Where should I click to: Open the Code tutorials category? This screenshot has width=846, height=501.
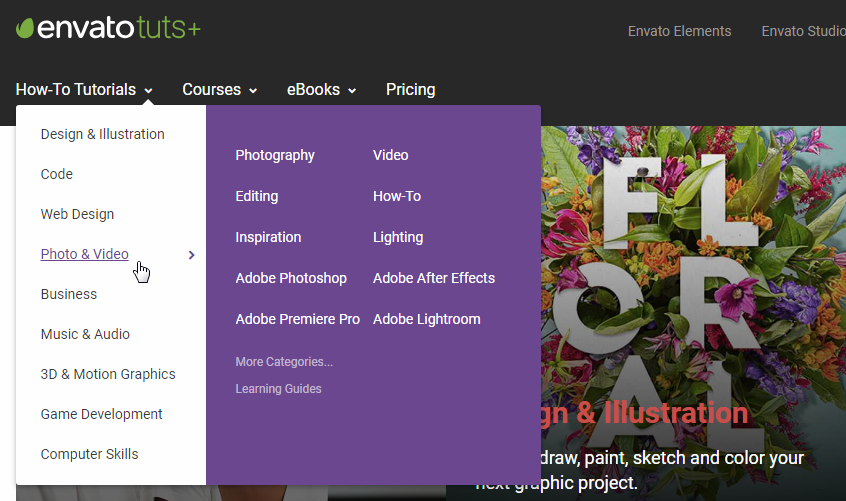57,174
